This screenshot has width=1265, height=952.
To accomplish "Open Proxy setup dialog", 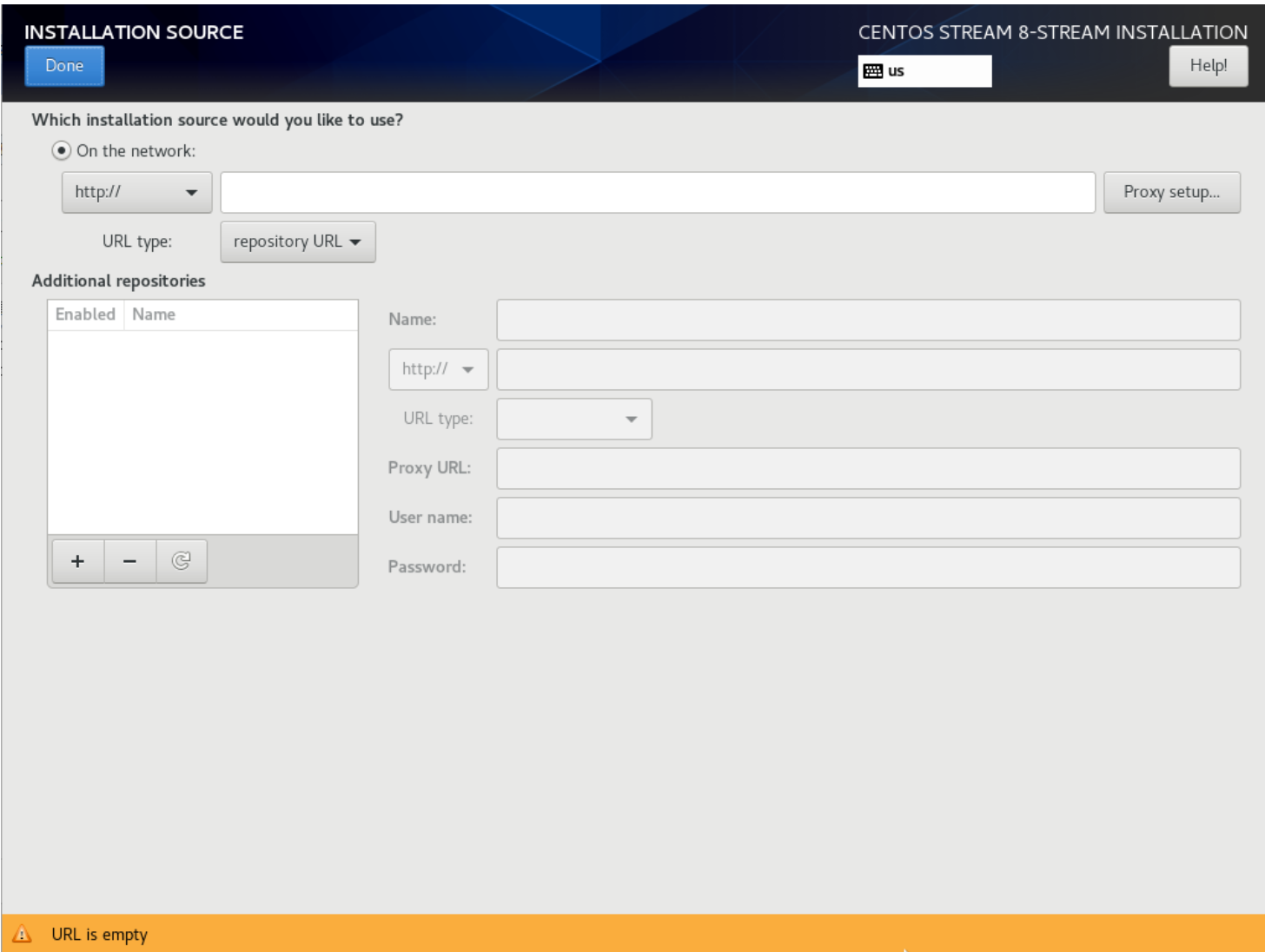I will [x=1171, y=192].
